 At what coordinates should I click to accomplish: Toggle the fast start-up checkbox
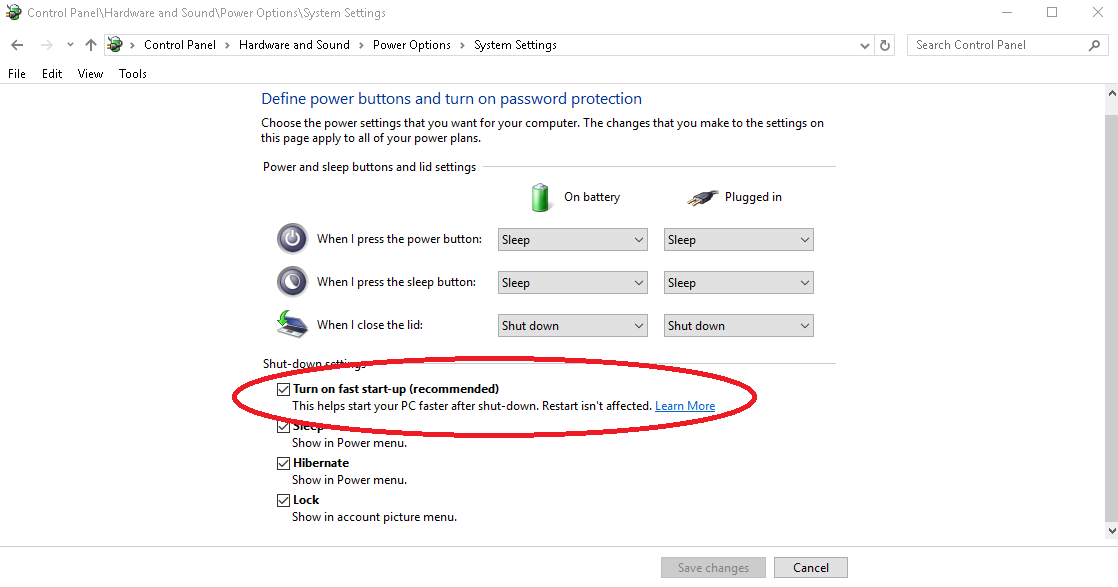click(x=284, y=389)
